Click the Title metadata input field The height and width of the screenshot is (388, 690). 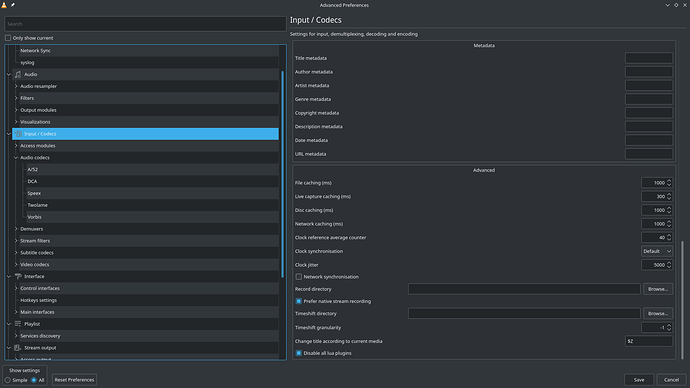(649, 58)
